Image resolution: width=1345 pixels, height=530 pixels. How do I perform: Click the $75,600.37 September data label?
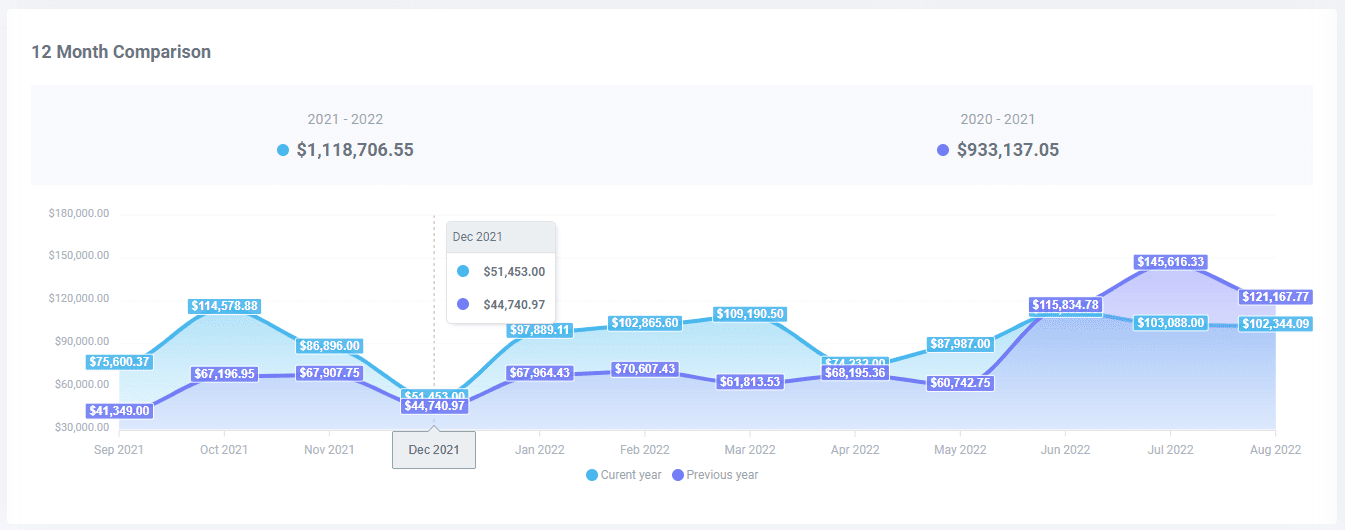point(119,362)
